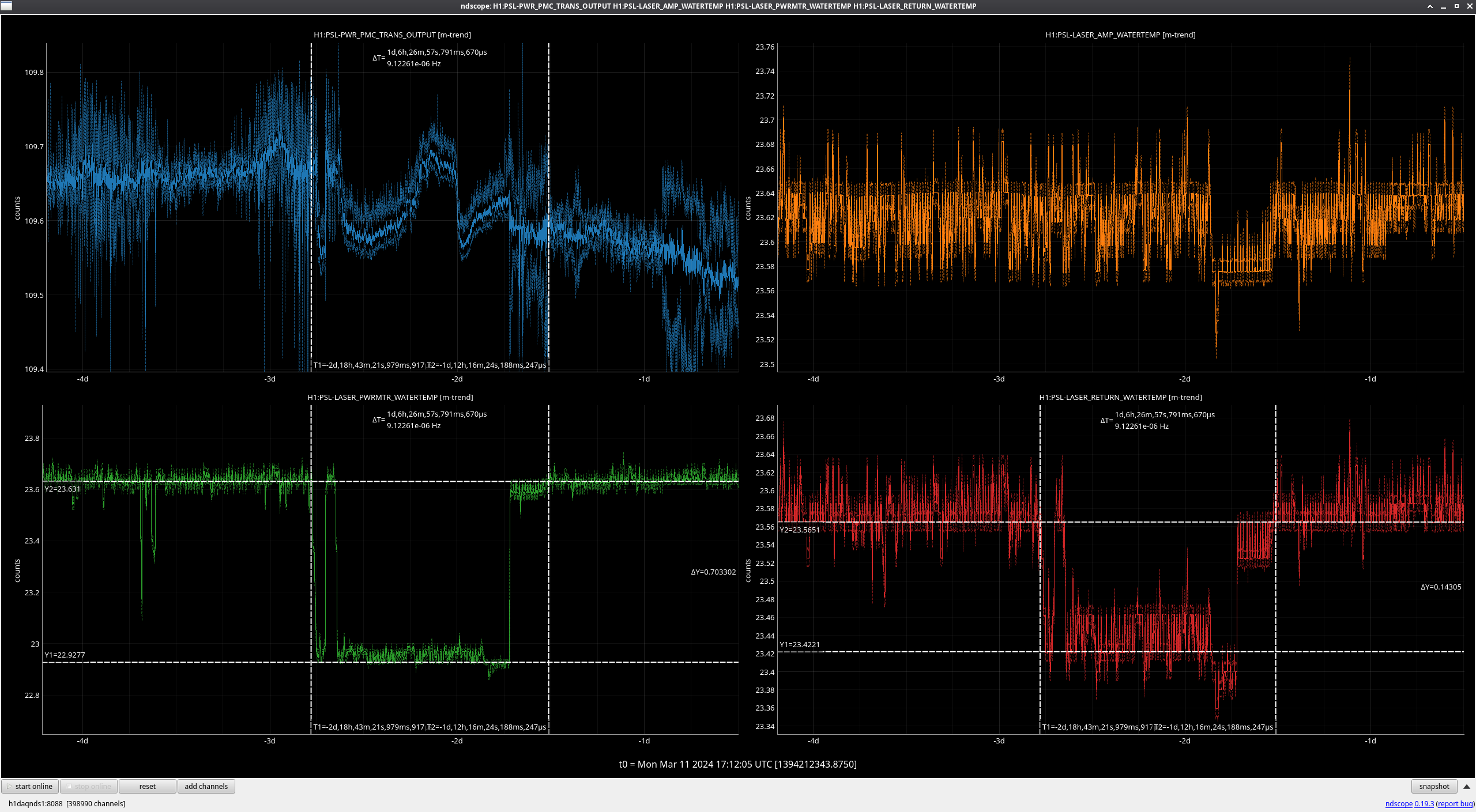
Task: Click Y2=23.631 cursor label in green plot
Action: [63, 489]
